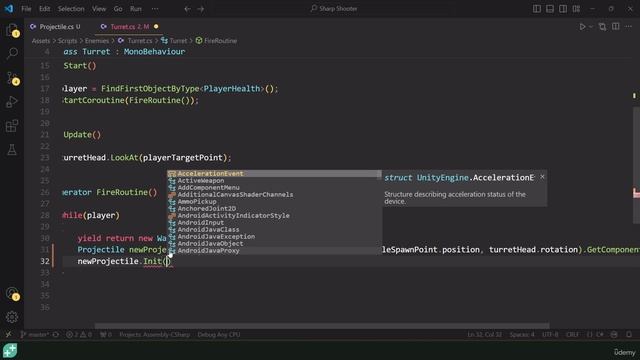Choose AndroidJavaException suggestion

click(x=274, y=236)
